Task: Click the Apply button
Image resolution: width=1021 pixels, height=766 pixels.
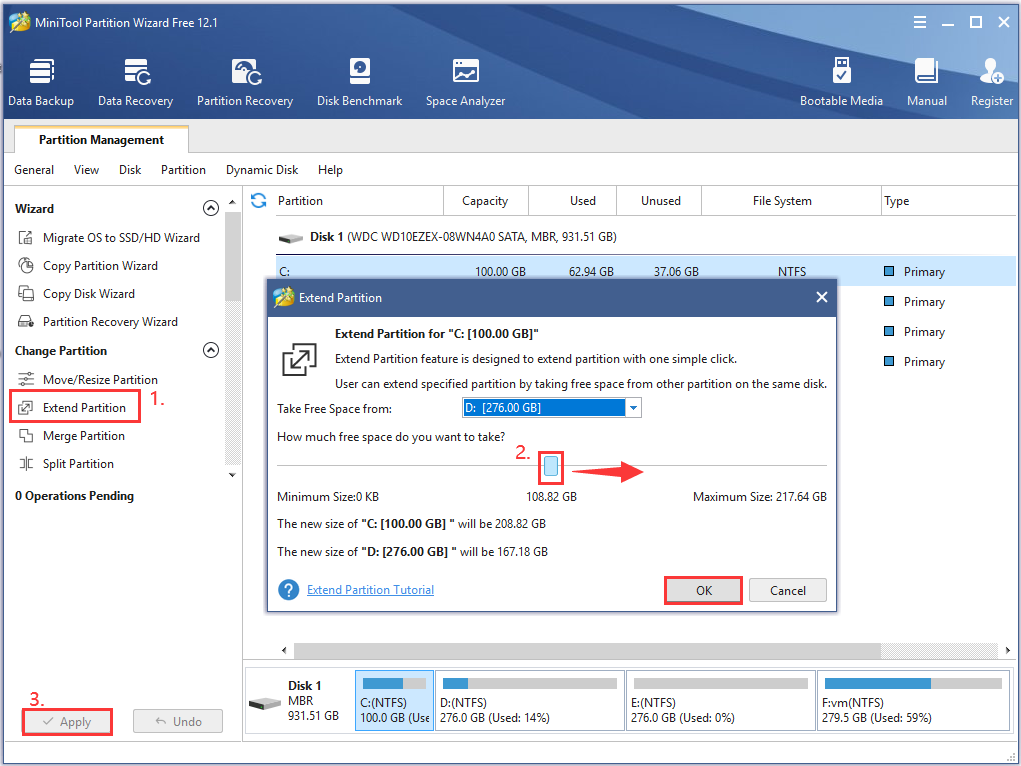Action: [67, 722]
